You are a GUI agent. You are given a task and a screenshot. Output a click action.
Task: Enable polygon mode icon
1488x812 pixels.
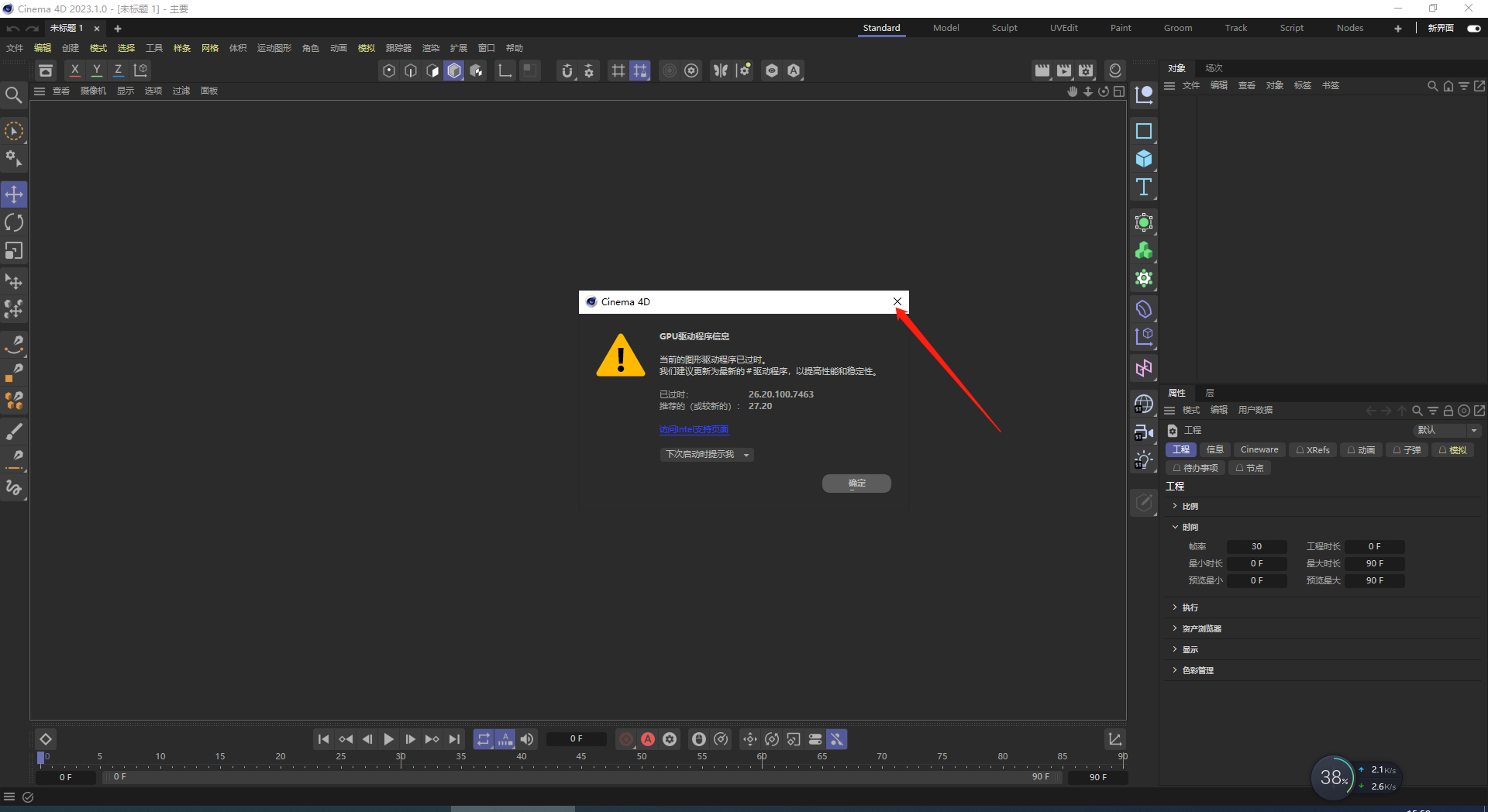pos(454,71)
